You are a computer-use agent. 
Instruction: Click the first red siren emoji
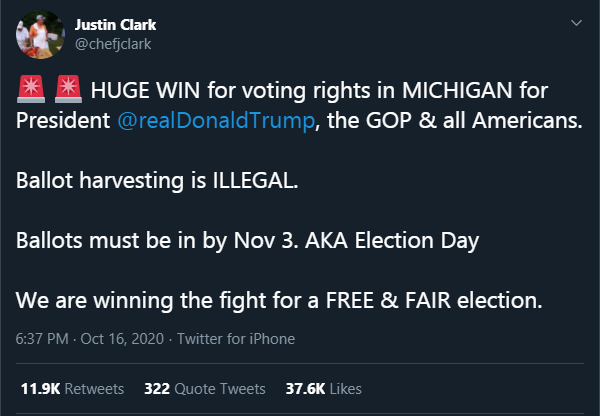pyautogui.click(x=30, y=90)
